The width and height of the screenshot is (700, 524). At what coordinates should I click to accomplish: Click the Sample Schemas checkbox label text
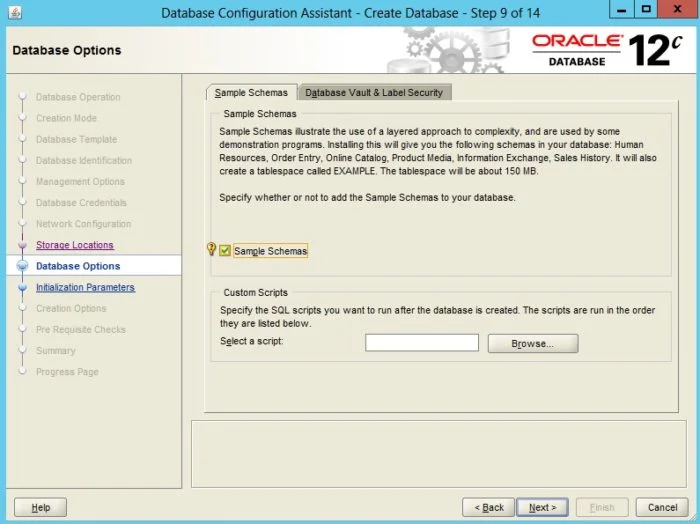pyautogui.click(x=271, y=251)
